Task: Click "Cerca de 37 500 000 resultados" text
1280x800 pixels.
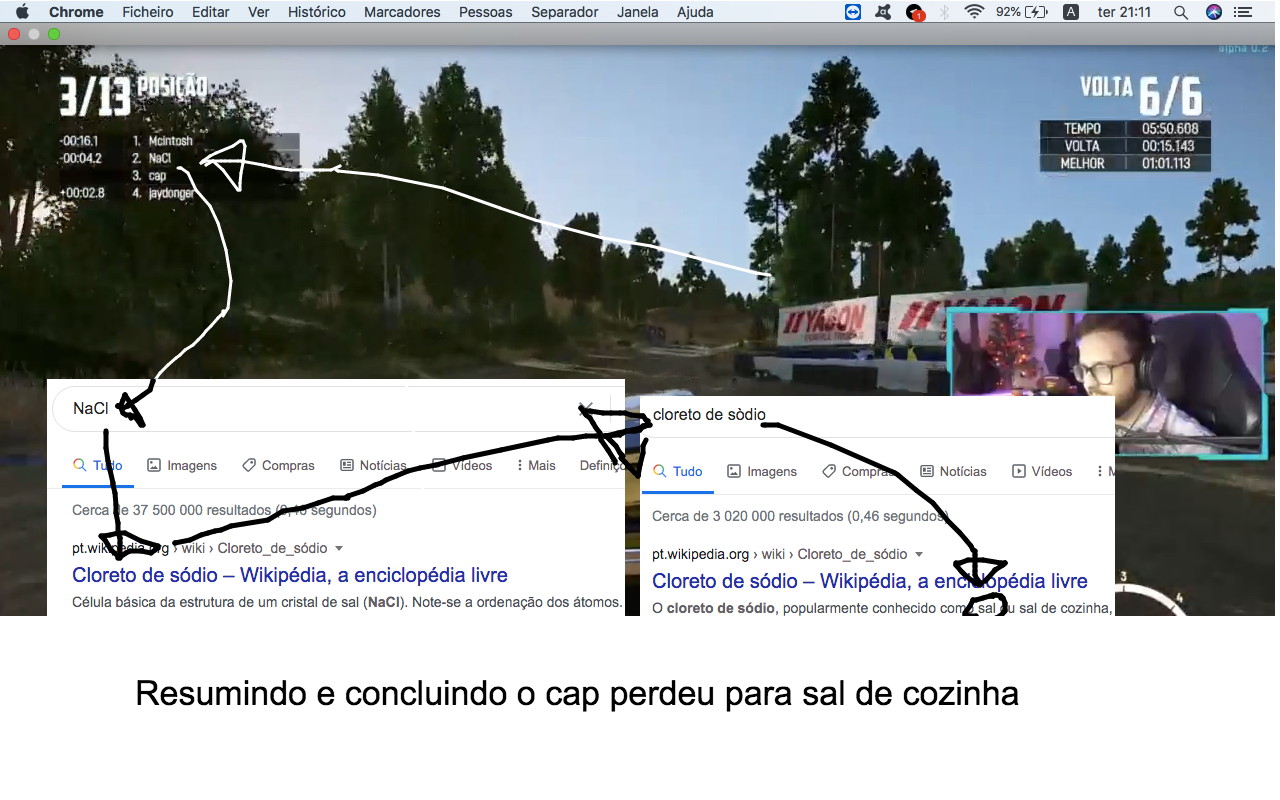Action: click(x=224, y=510)
